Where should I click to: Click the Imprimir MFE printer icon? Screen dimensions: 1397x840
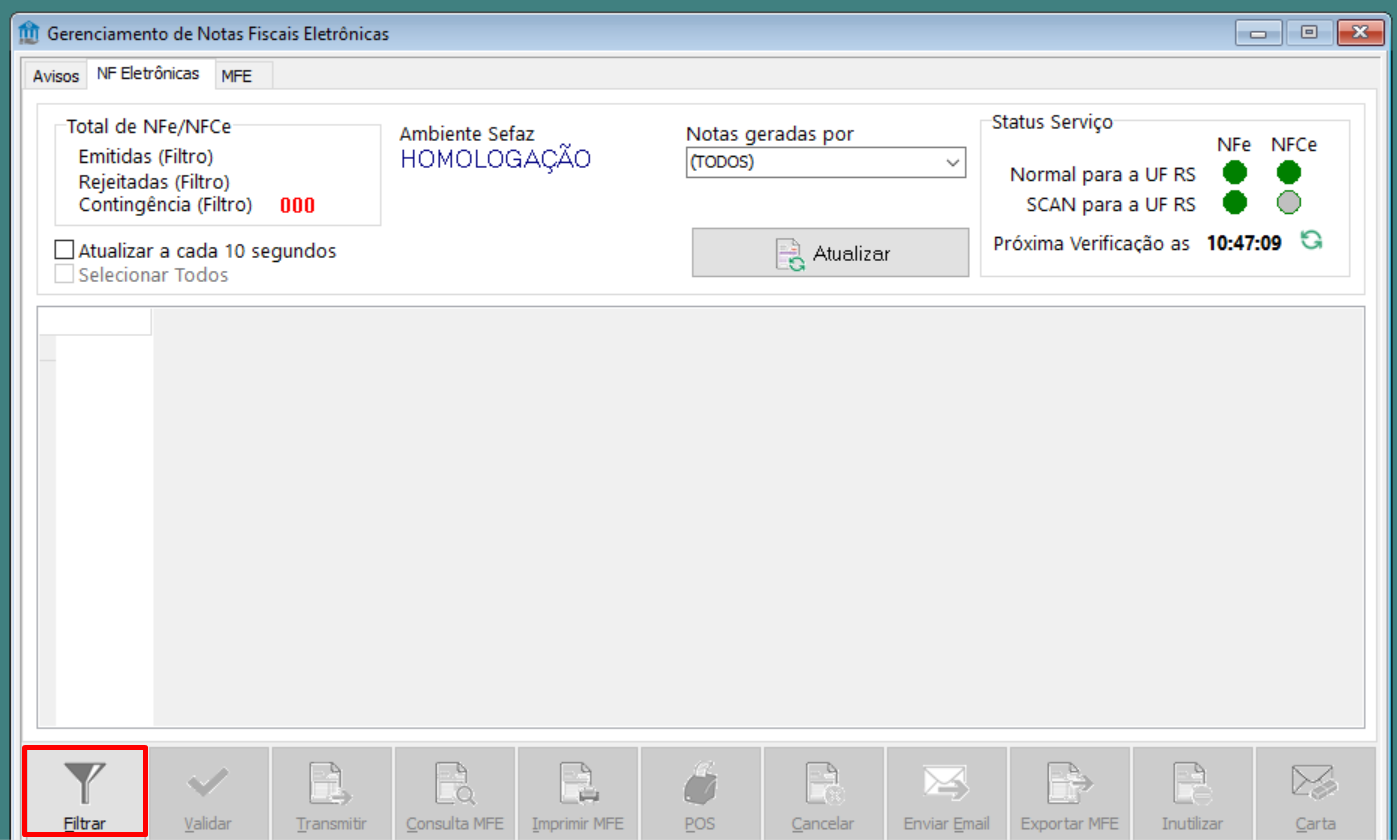pos(578,785)
